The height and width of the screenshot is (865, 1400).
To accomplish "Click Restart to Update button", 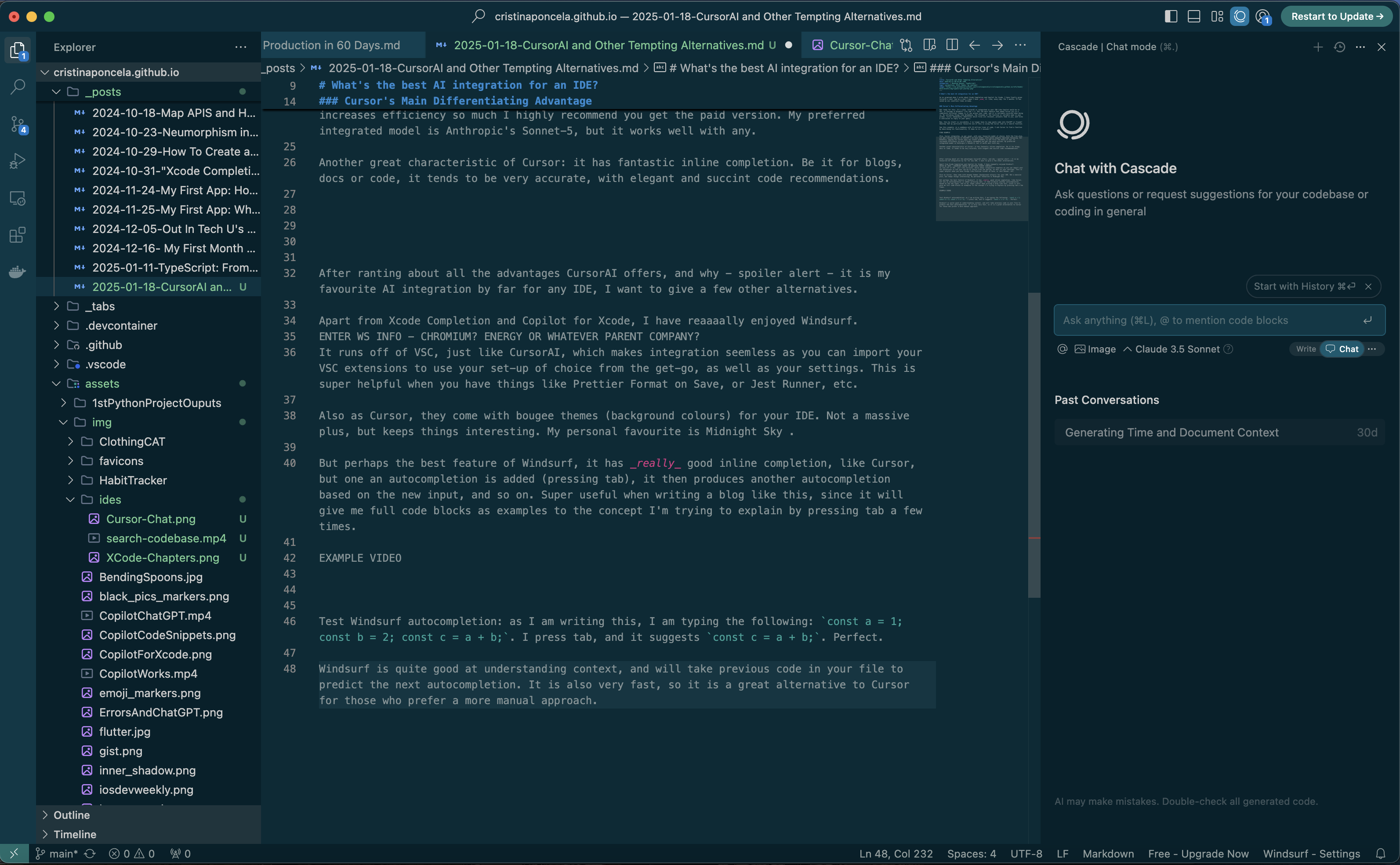I will coord(1337,16).
